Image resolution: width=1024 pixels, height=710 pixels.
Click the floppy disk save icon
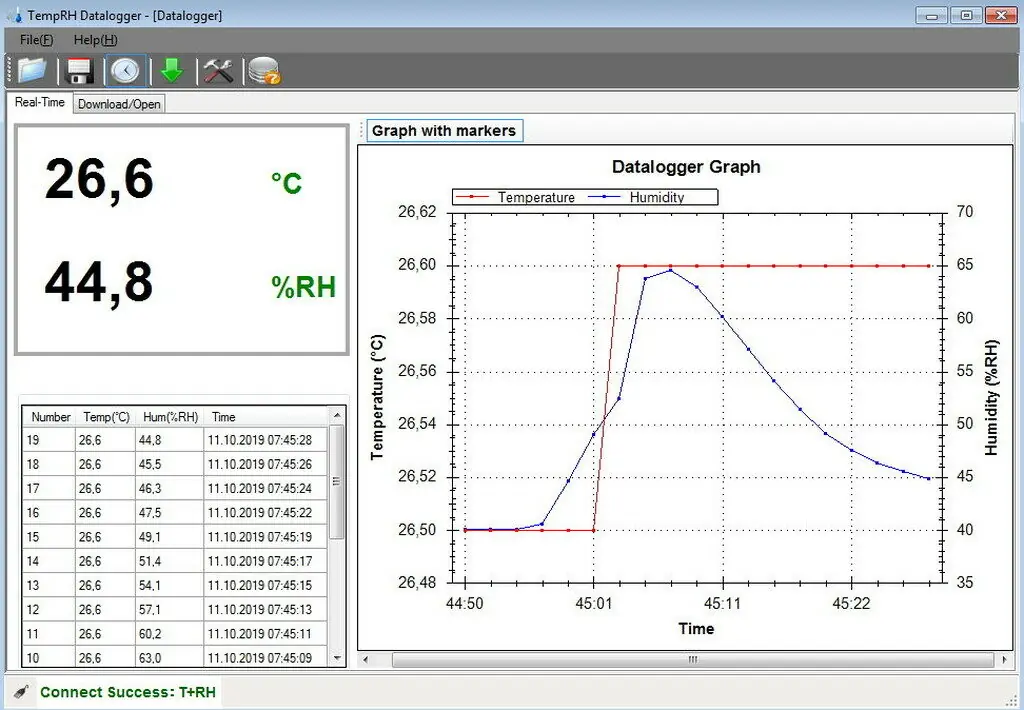coord(79,71)
